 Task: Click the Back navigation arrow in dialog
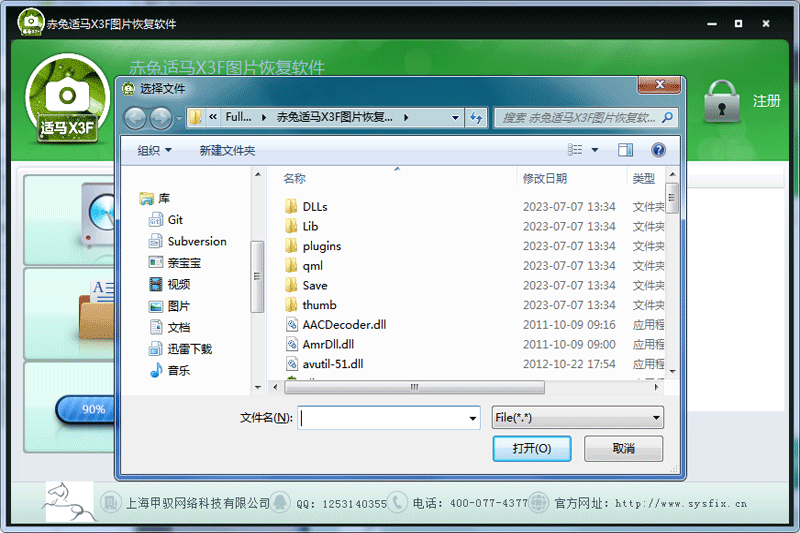[x=135, y=118]
